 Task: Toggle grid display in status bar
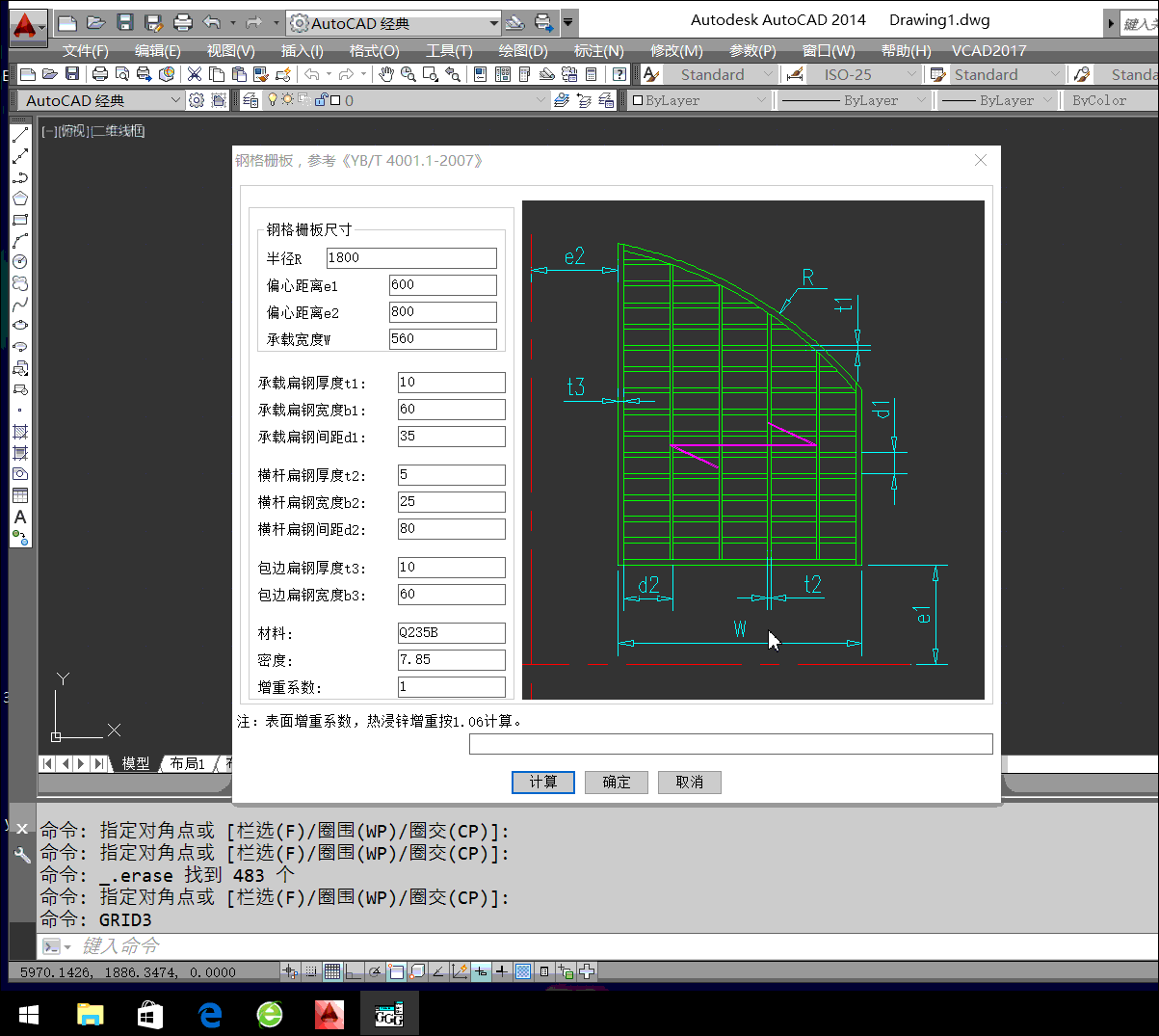point(331,971)
